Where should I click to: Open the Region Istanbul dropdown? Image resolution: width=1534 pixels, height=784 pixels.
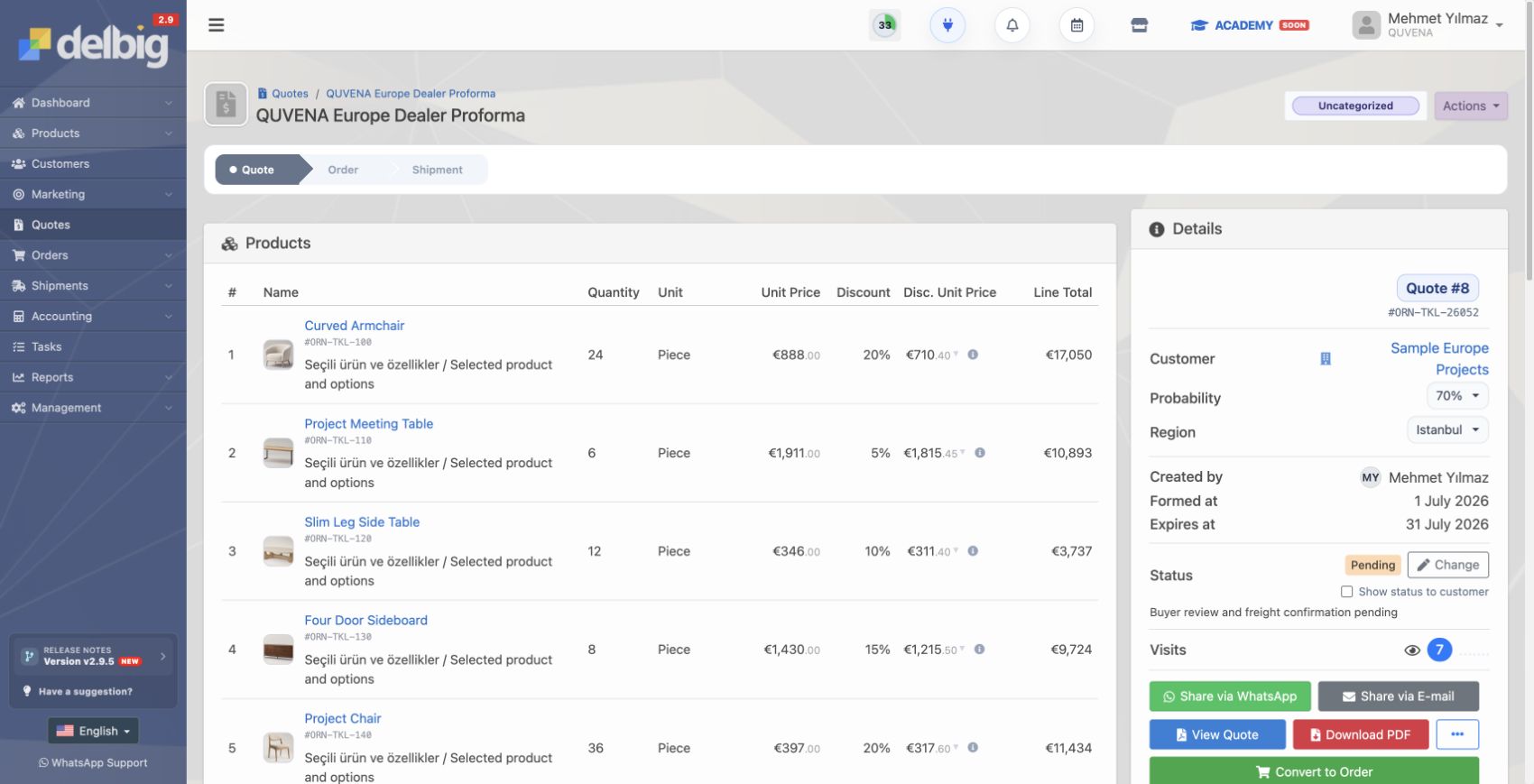[x=1447, y=430]
